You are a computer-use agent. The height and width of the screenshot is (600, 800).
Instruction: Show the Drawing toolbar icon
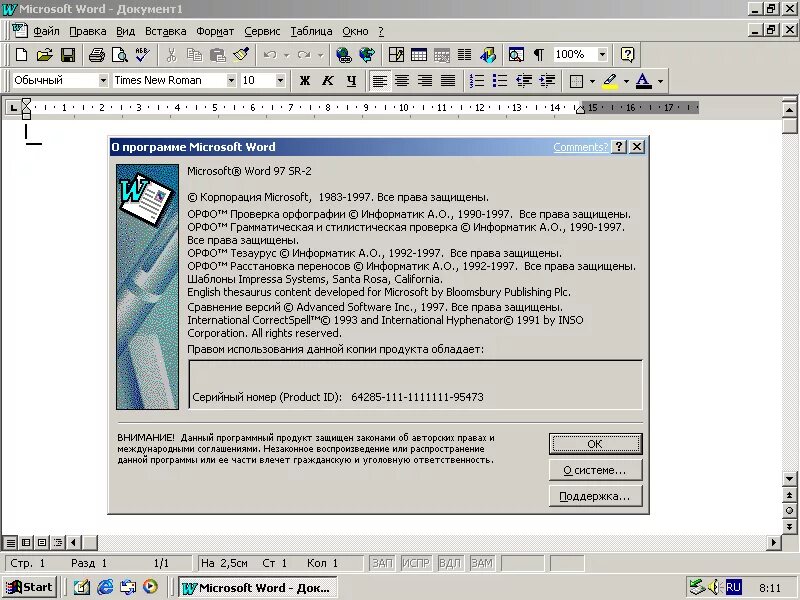point(488,55)
